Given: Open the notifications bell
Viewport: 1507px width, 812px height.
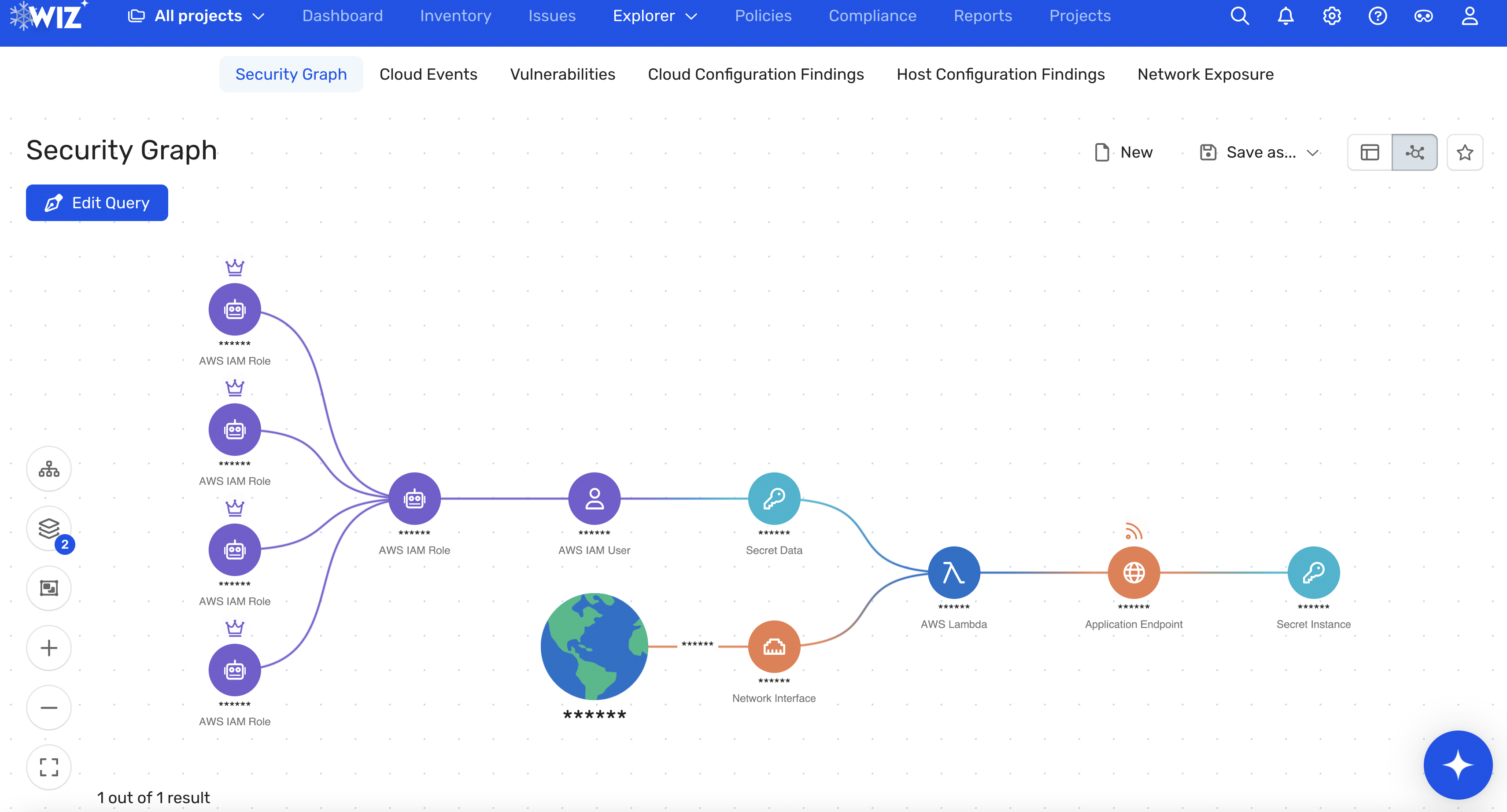Looking at the screenshot, I should point(1285,16).
